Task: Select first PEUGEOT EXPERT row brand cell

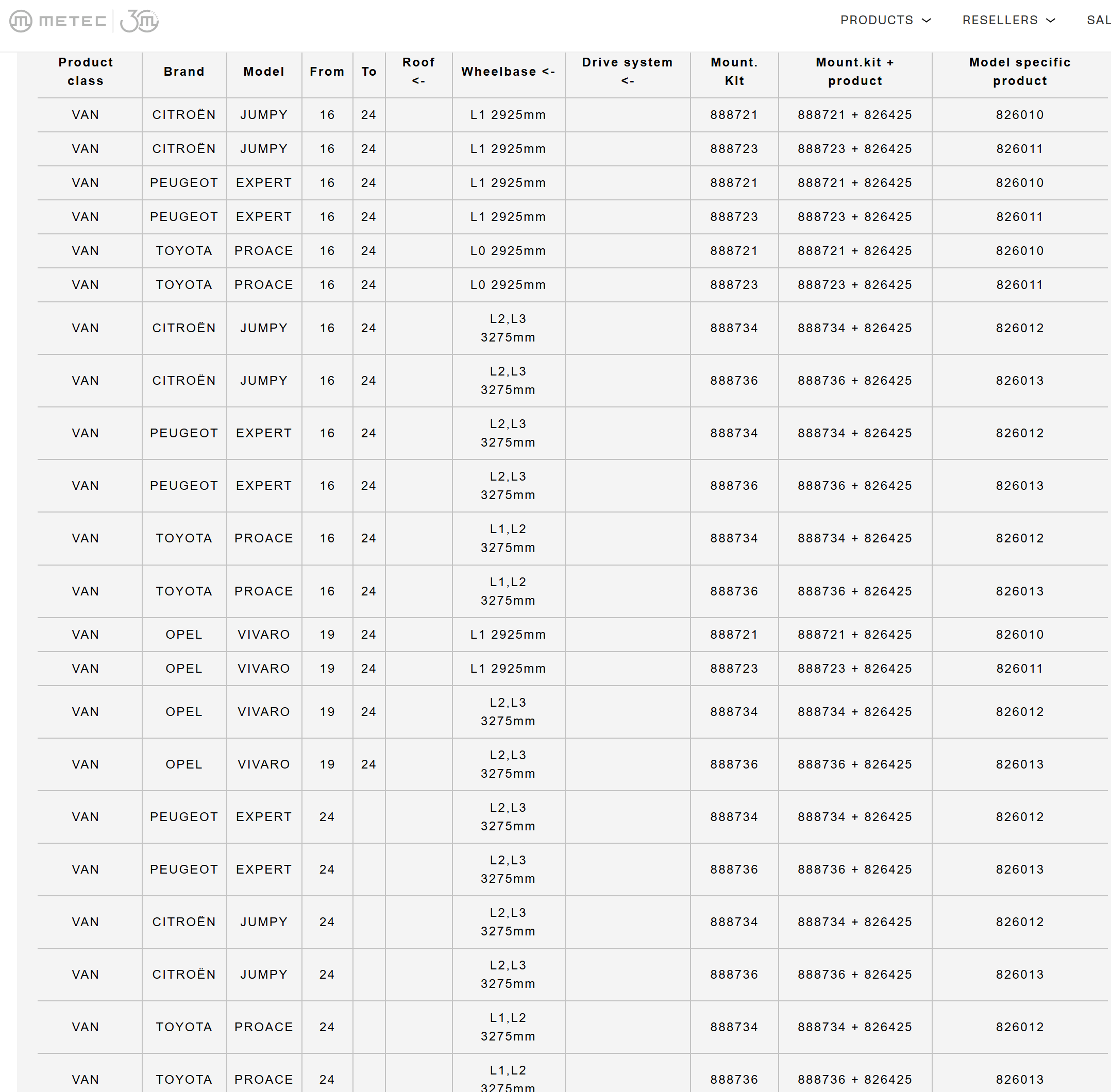Action: click(x=183, y=183)
